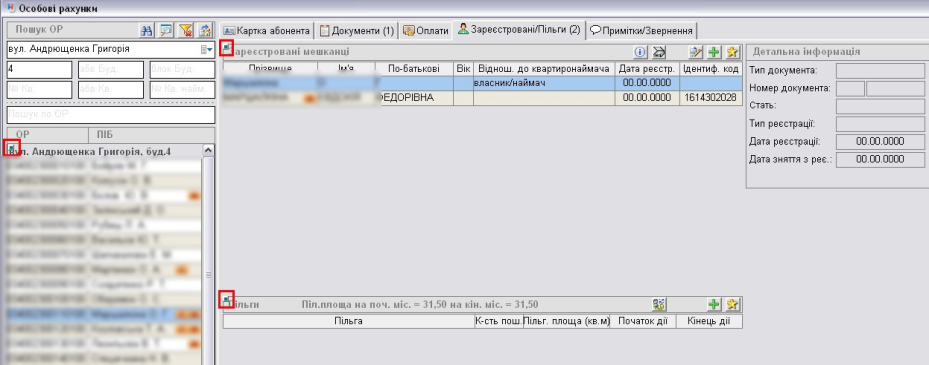
Task: Sort by Дата реєстр. column header
Action: click(647, 69)
